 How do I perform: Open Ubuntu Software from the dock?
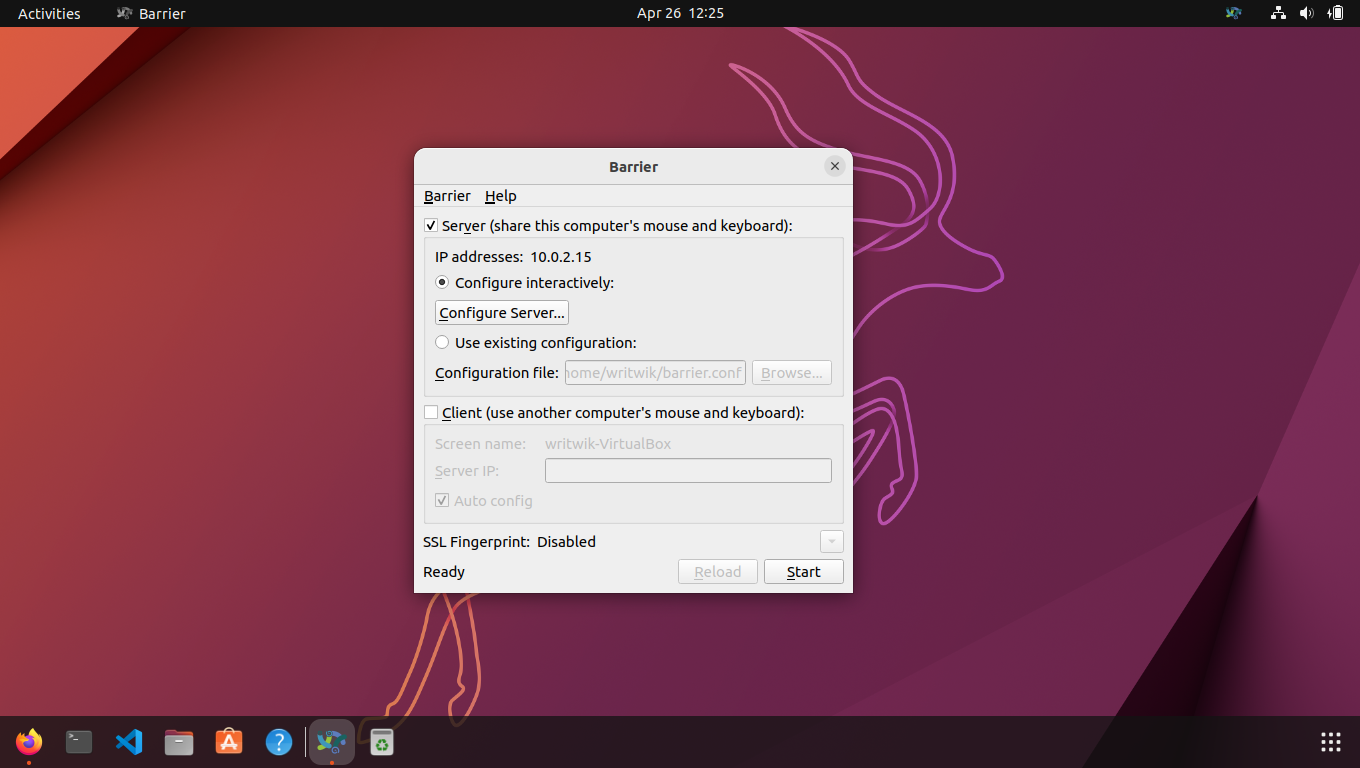229,742
